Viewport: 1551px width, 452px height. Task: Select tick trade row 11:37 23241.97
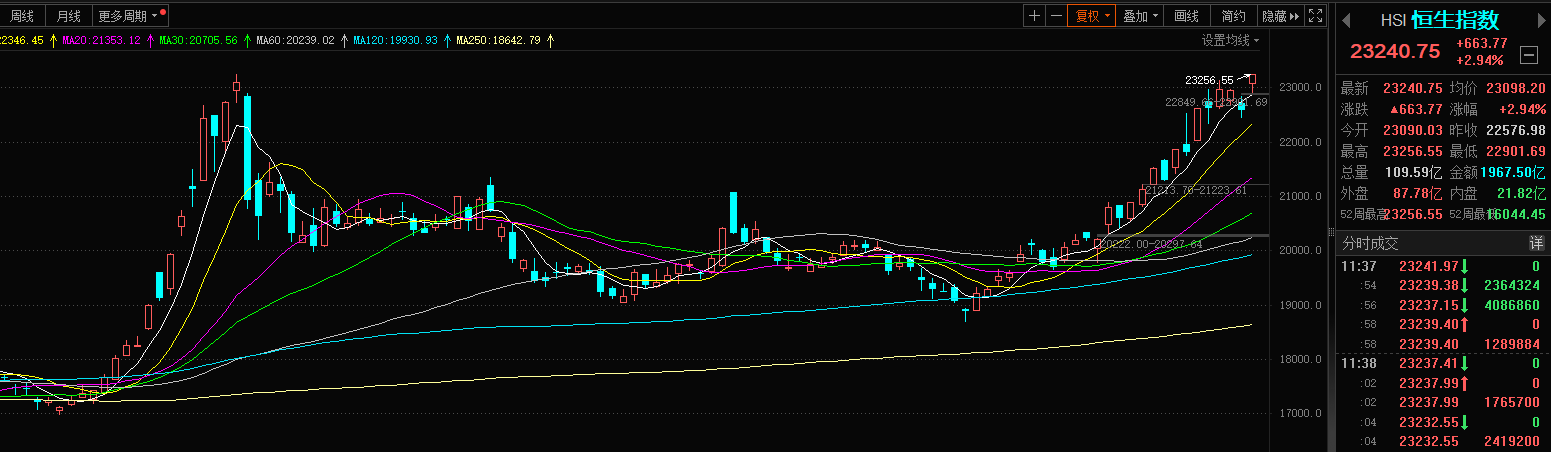click(1442, 266)
